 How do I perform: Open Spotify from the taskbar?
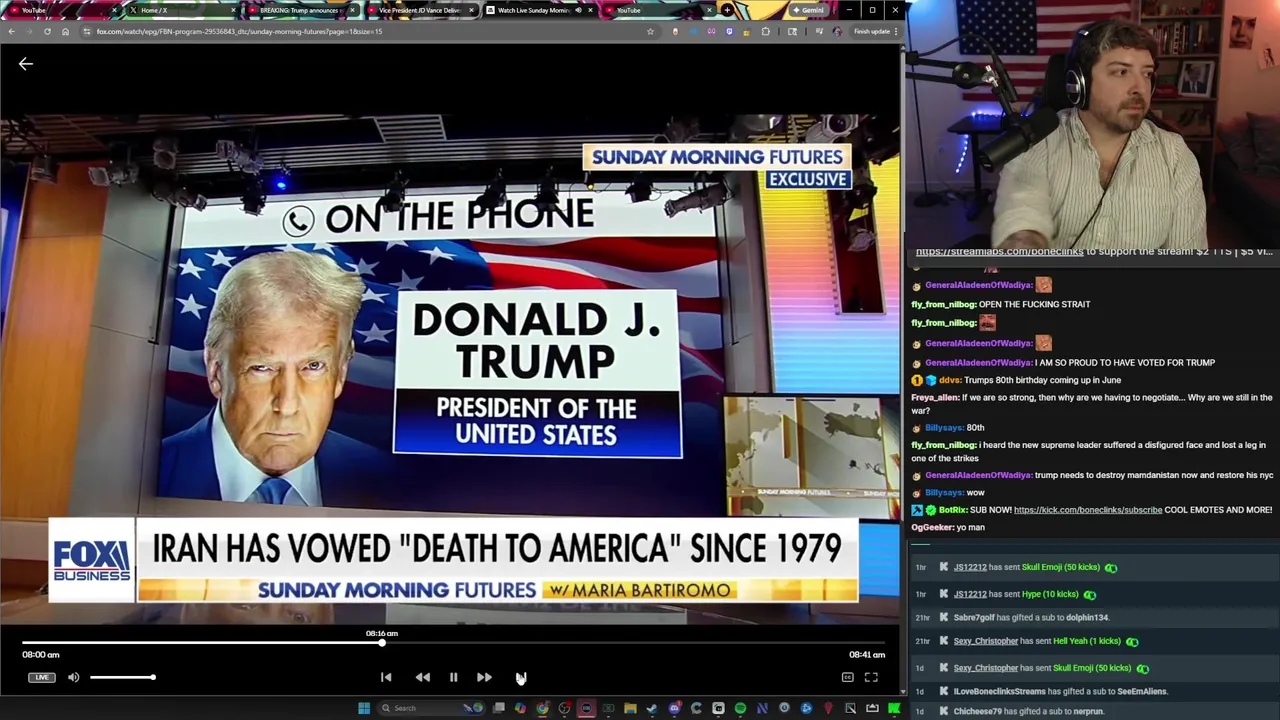pos(740,708)
